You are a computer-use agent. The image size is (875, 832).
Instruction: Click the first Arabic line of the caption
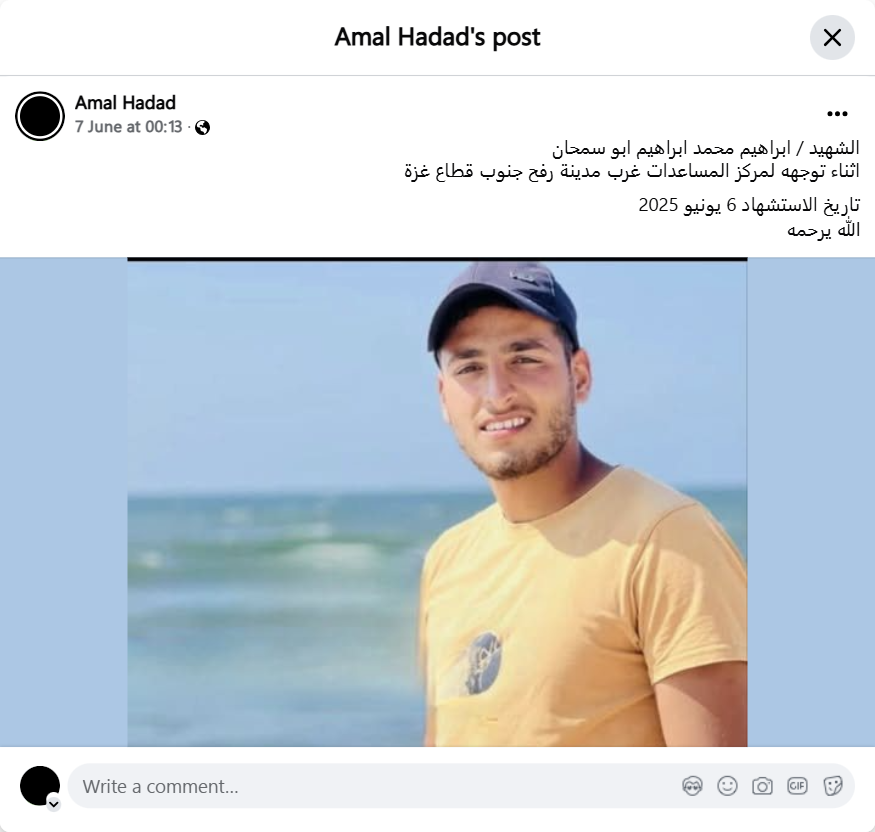pos(705,148)
